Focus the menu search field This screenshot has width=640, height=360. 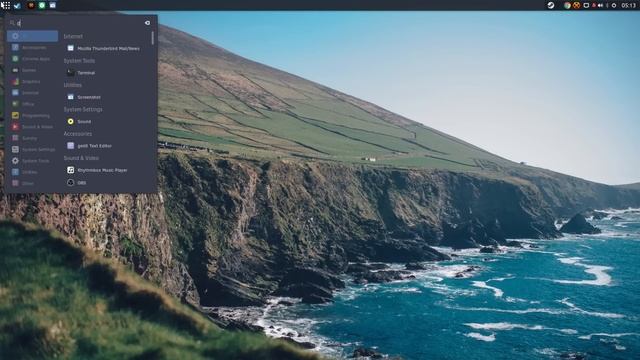pos(80,23)
